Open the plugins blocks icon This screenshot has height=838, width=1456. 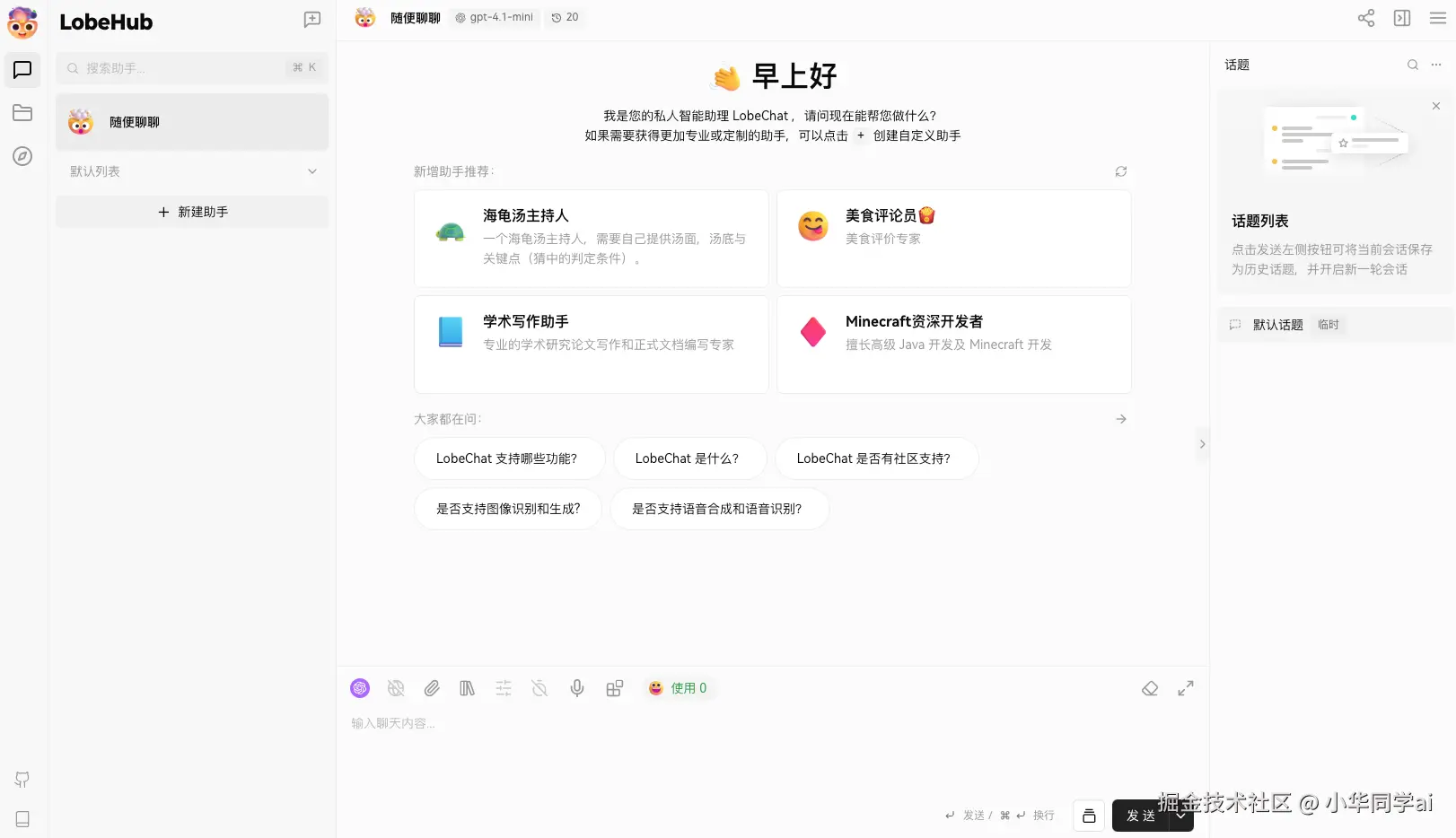point(615,688)
